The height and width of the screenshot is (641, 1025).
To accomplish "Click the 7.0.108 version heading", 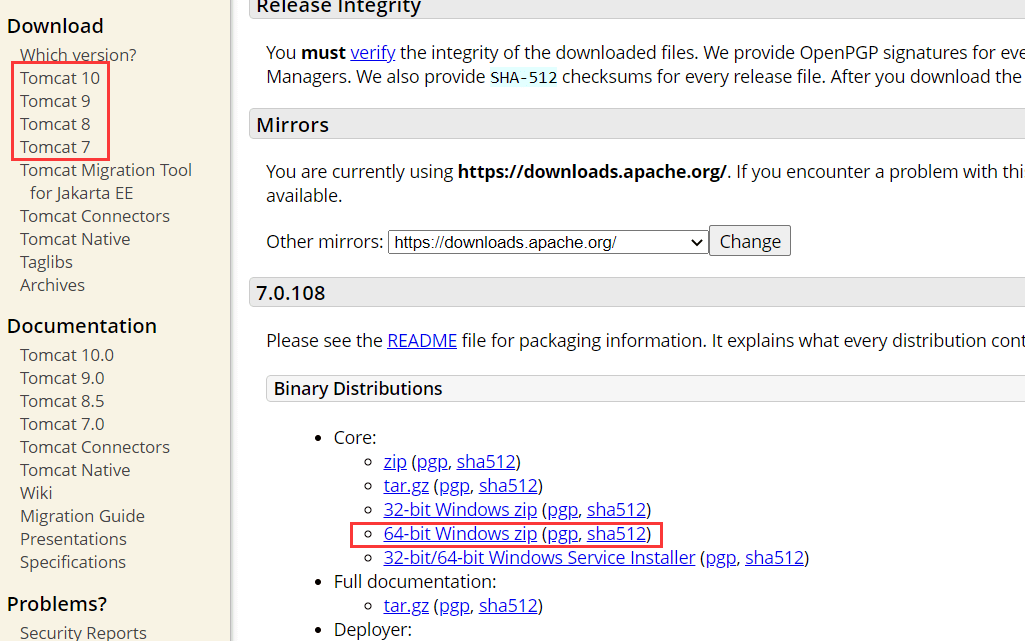I will click(x=290, y=293).
